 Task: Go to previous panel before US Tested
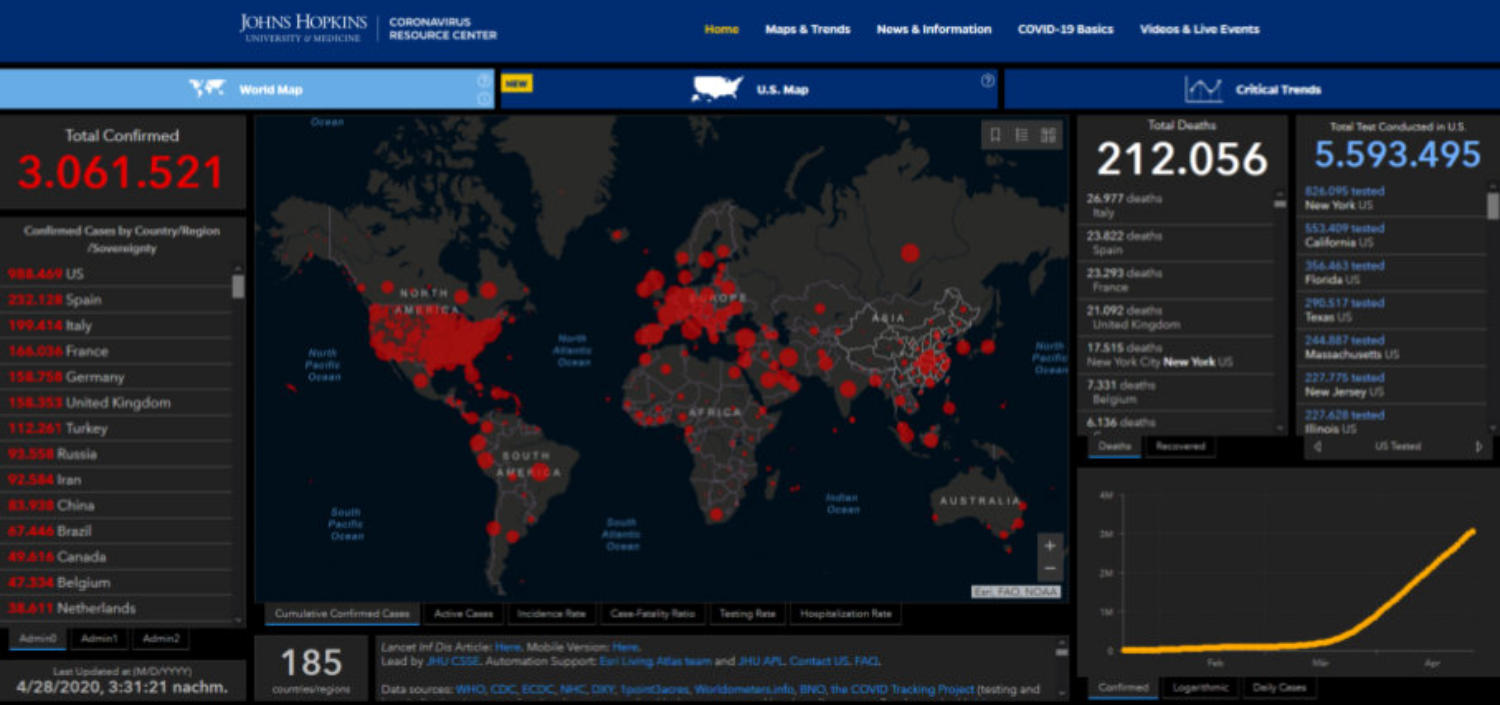pyautogui.click(x=1317, y=447)
